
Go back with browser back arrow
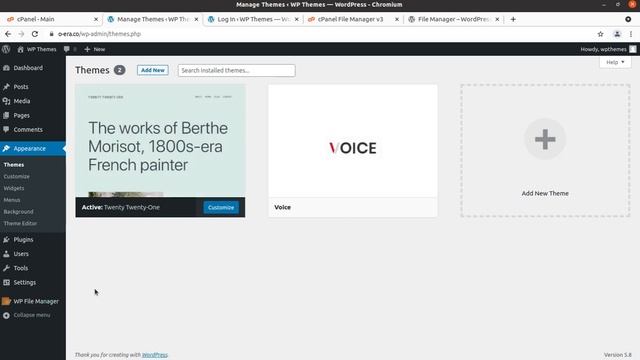(x=8, y=34)
